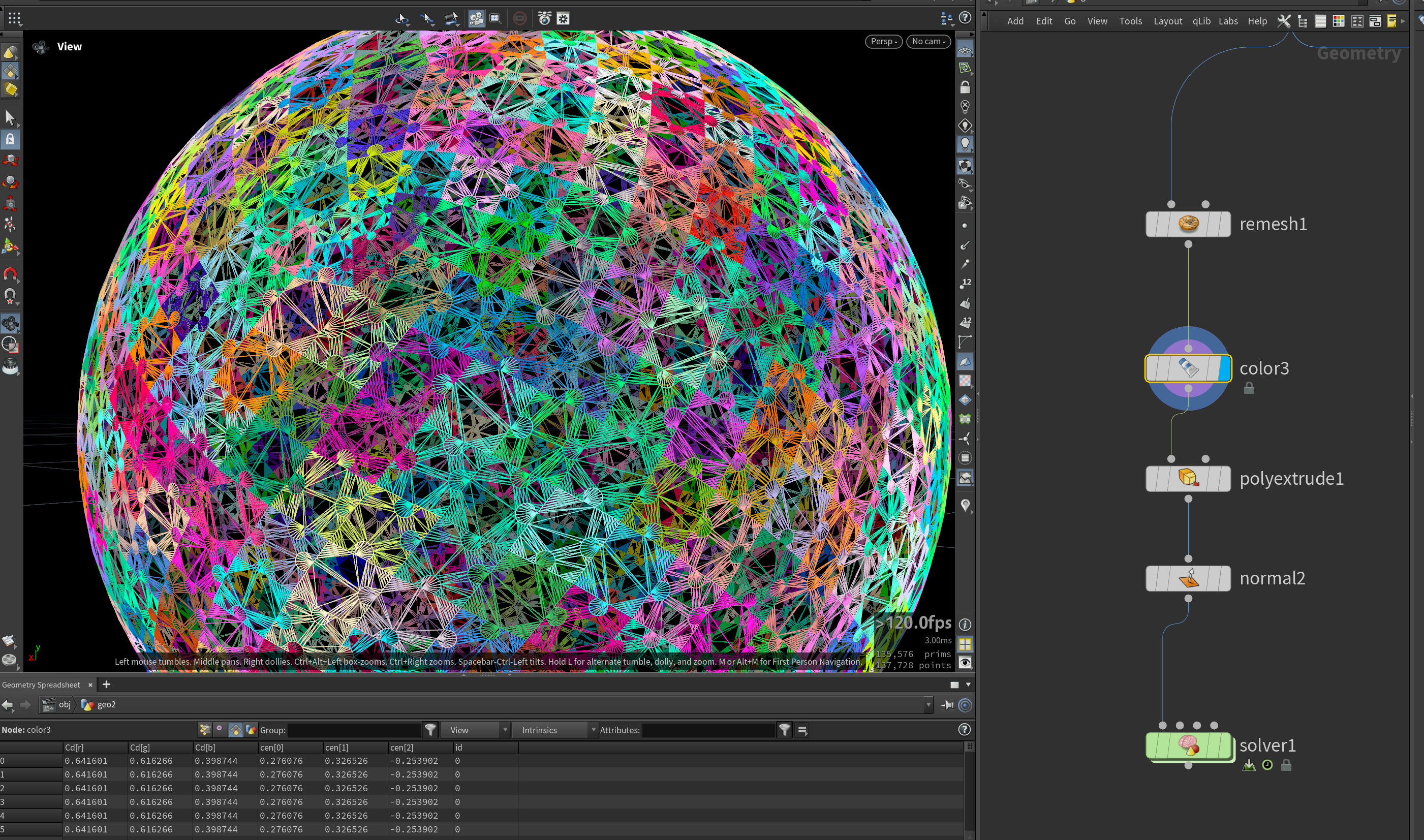Screen dimensions: 1424x840
Task: Click the solver1 node brain icon
Action: [1188, 745]
